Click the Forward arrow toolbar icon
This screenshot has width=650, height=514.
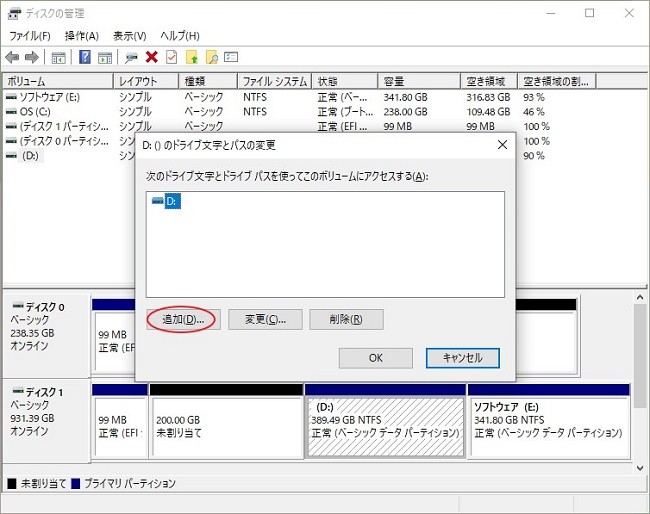pyautogui.click(x=32, y=57)
